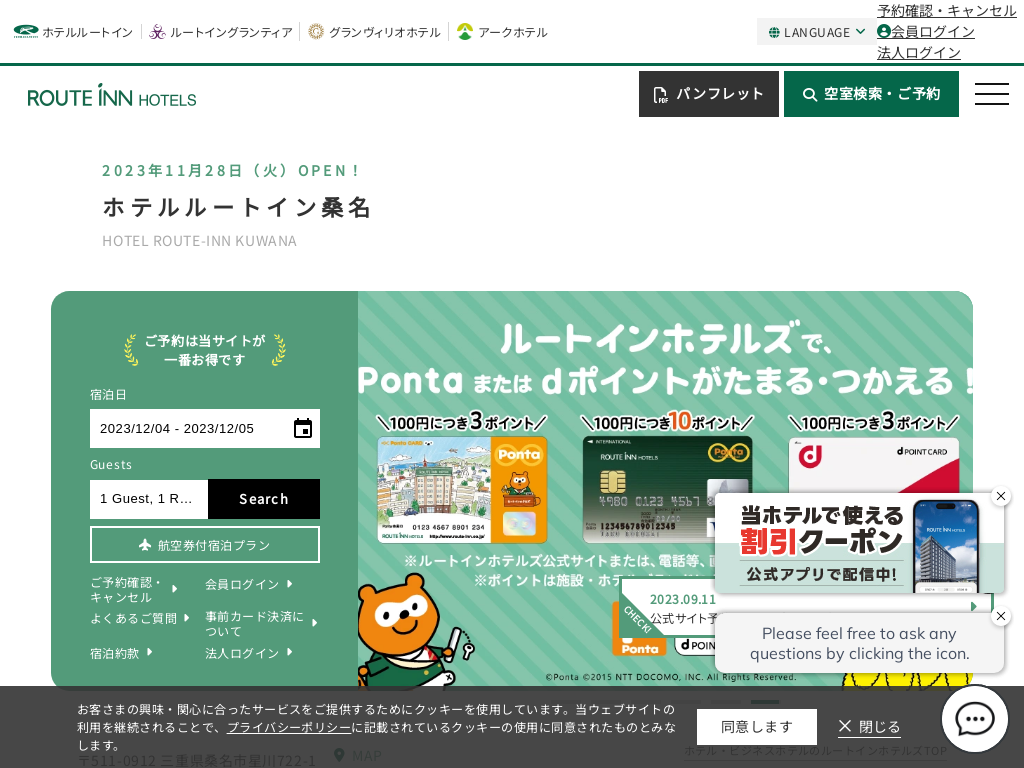Click 閉じる on the cookie banner

pyautogui.click(x=869, y=727)
